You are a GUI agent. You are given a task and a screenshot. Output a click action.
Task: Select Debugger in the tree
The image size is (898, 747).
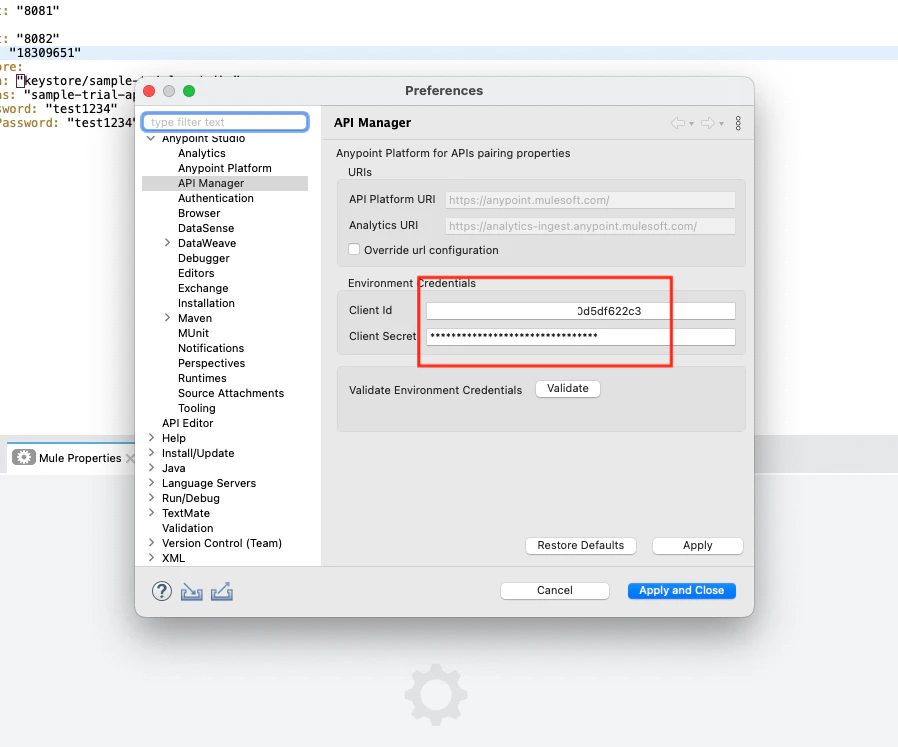tap(203, 258)
